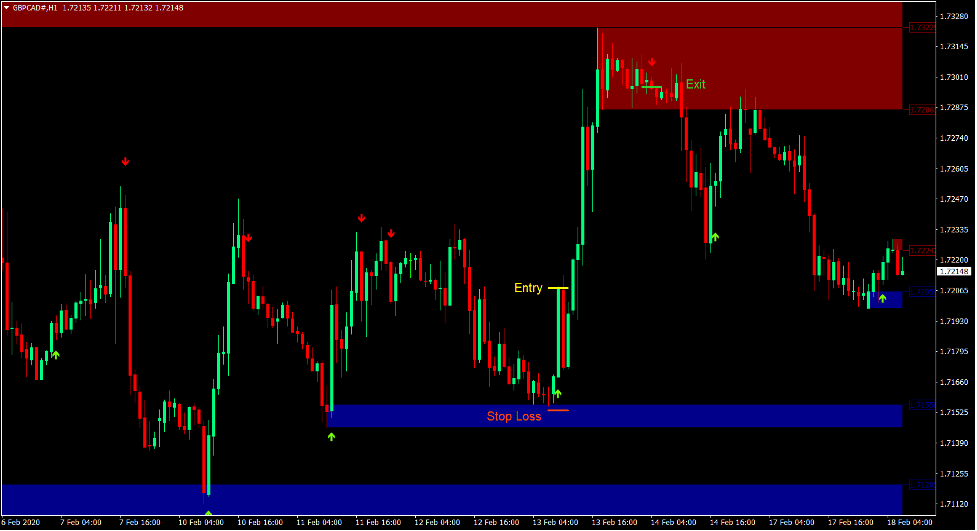Select the bottom blue demand zone band
This screenshot has width=977, height=531.
[450, 498]
